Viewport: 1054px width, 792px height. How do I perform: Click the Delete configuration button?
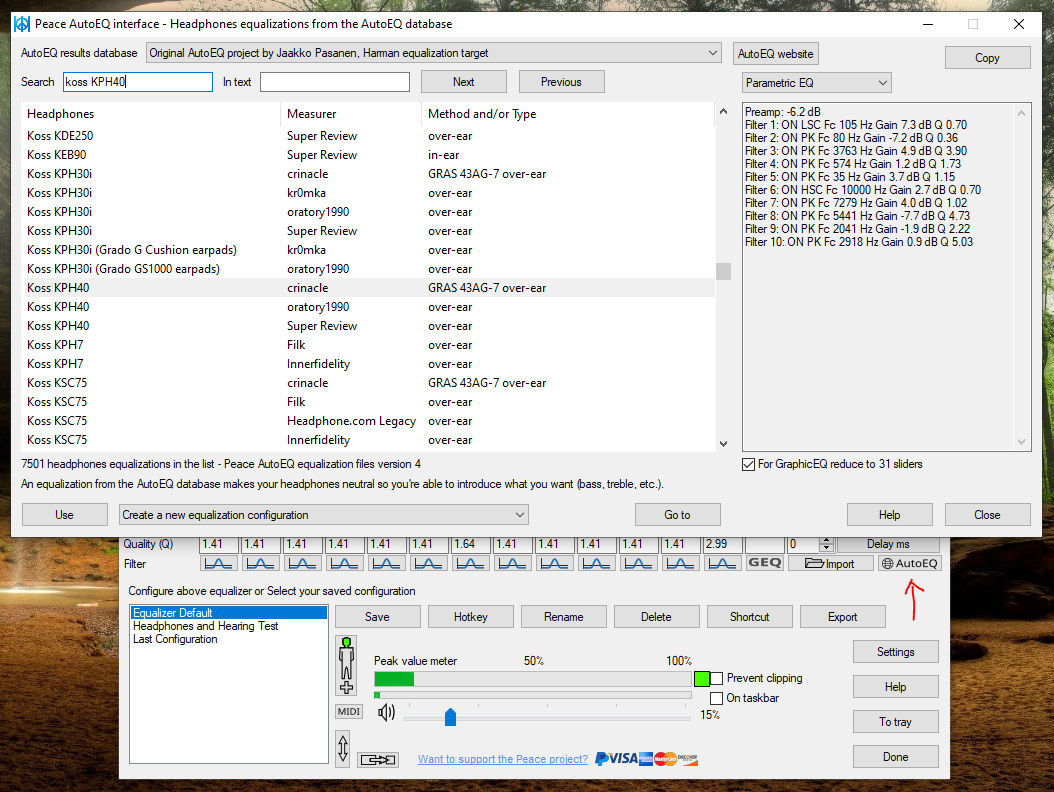(656, 617)
